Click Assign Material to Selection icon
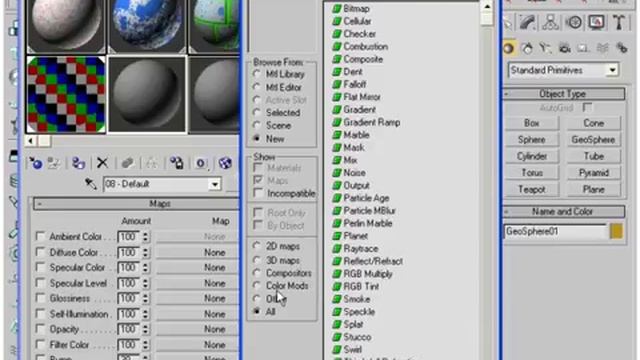Image resolution: width=640 pixels, height=360 pixels. pyautogui.click(x=78, y=163)
